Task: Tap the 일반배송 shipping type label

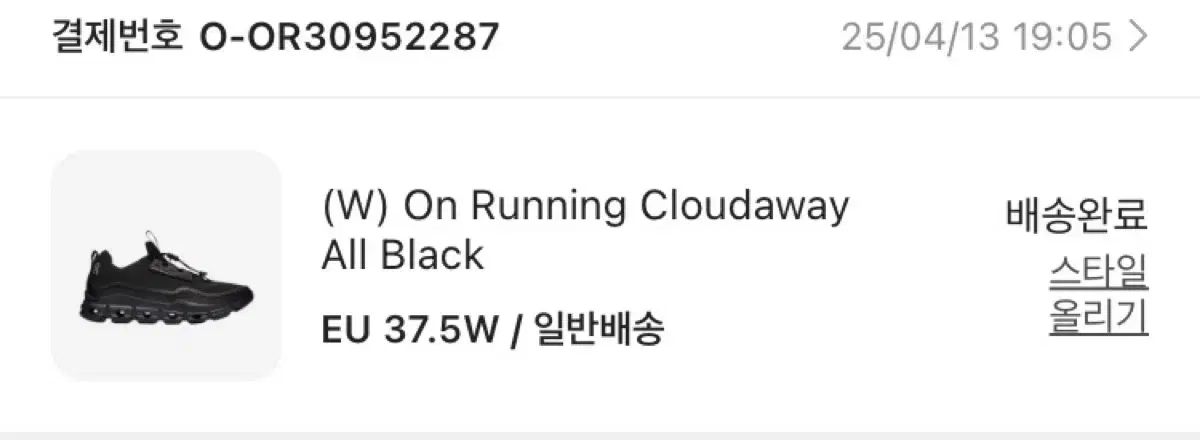Action: pos(600,328)
